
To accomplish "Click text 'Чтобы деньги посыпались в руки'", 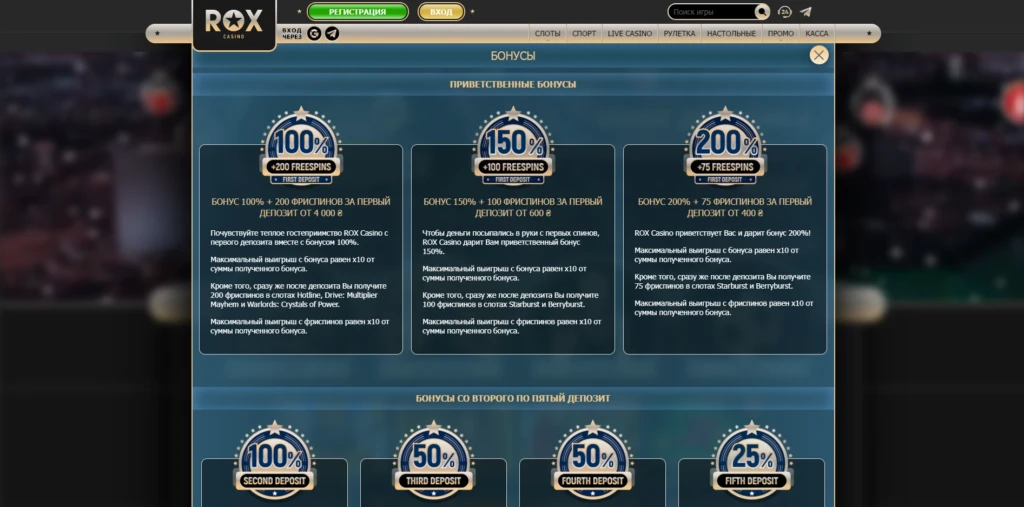I will [x=511, y=242].
